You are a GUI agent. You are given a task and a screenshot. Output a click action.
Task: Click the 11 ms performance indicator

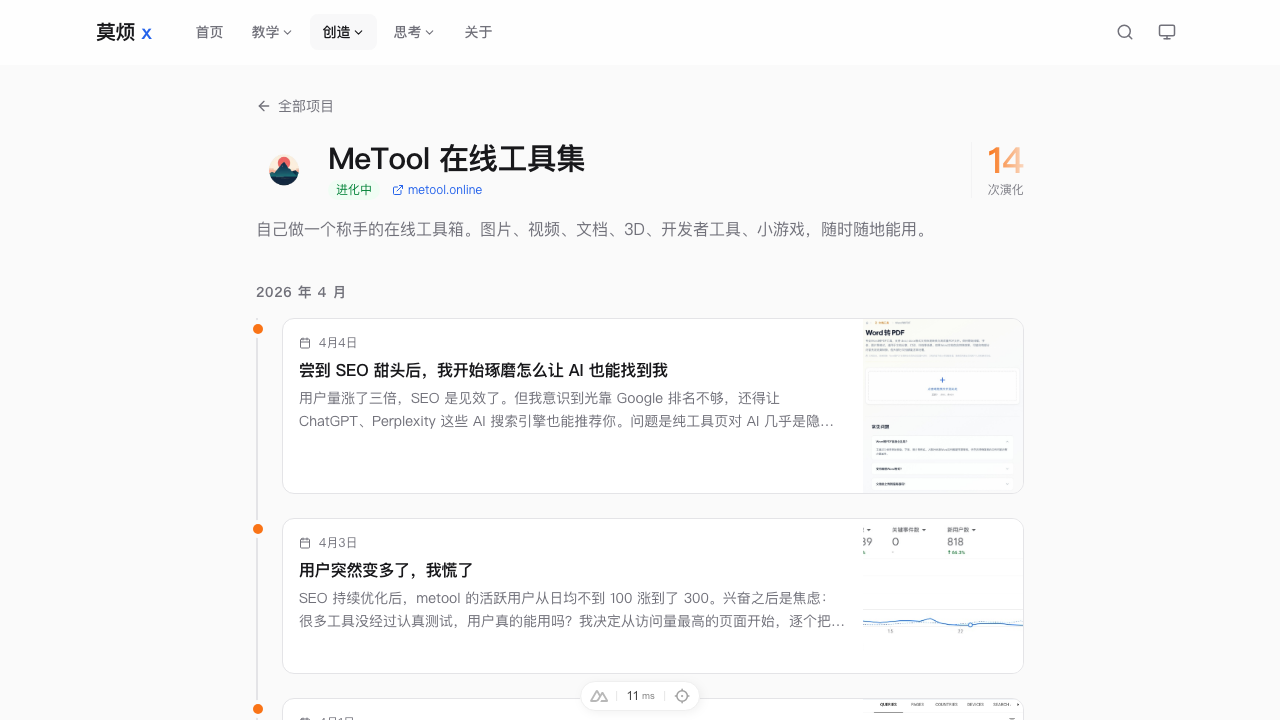click(x=640, y=695)
